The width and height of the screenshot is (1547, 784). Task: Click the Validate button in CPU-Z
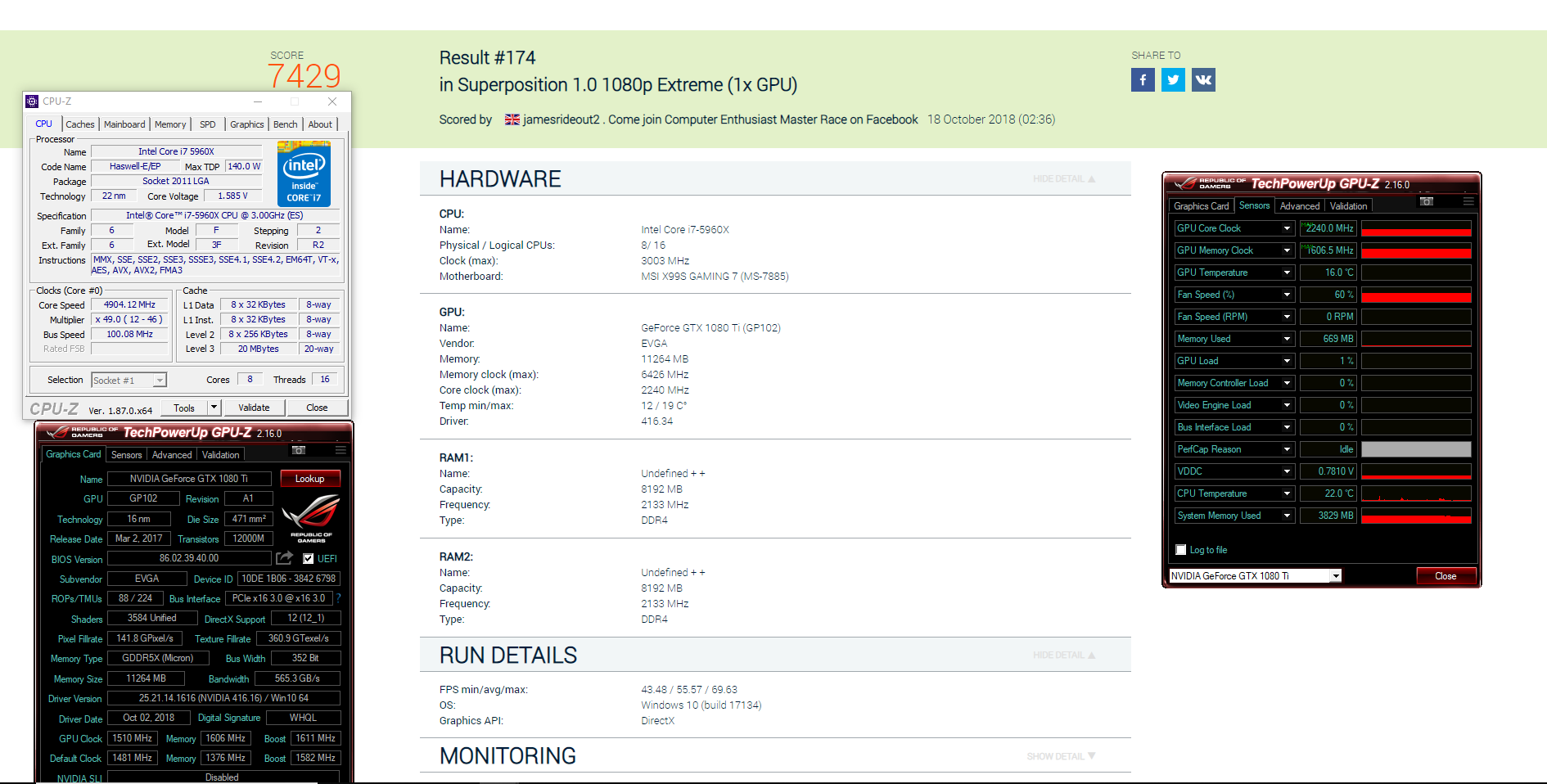254,408
